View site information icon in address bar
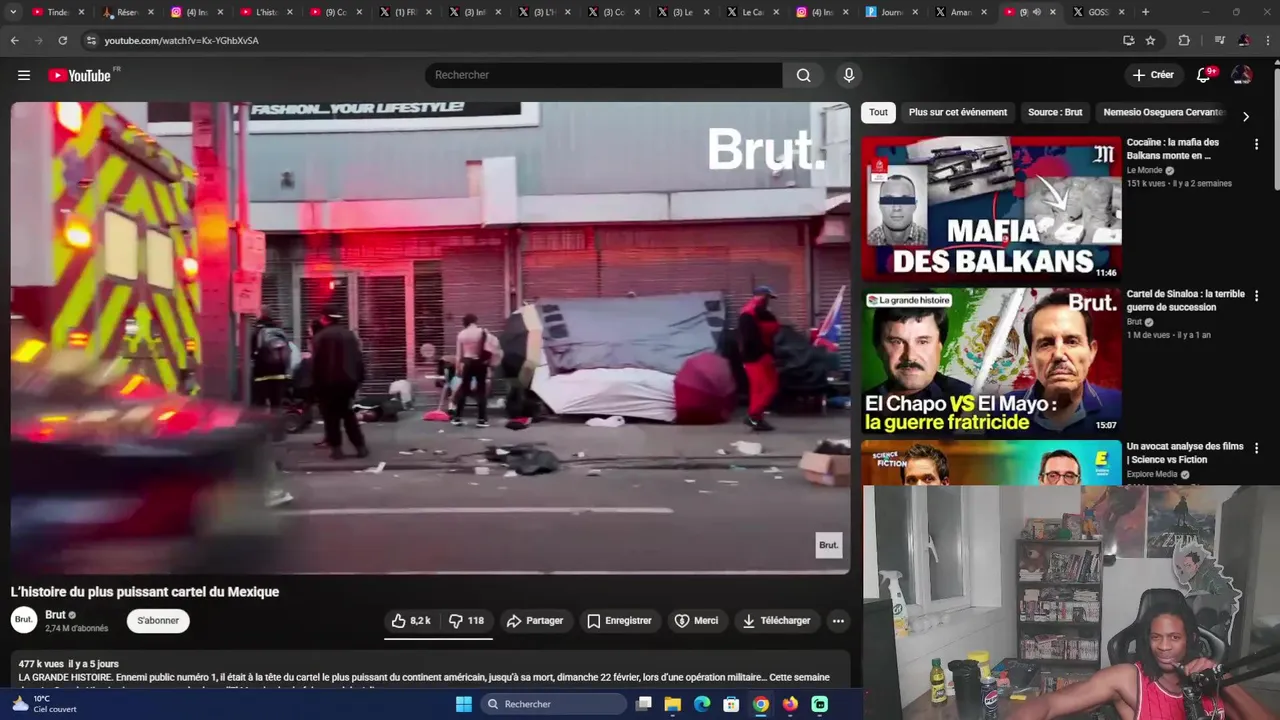This screenshot has width=1280, height=720. [91, 40]
